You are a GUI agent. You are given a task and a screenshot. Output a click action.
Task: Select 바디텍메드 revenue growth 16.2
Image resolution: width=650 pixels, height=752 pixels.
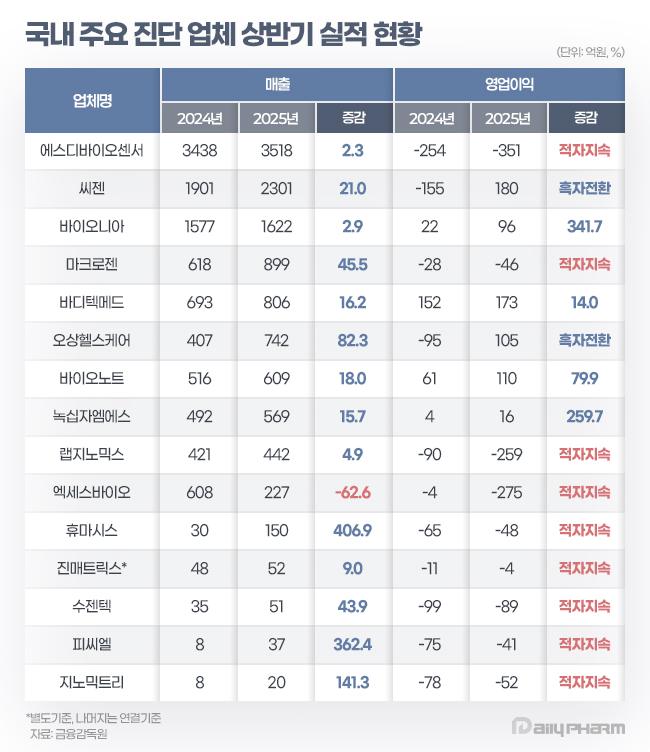pyautogui.click(x=353, y=303)
